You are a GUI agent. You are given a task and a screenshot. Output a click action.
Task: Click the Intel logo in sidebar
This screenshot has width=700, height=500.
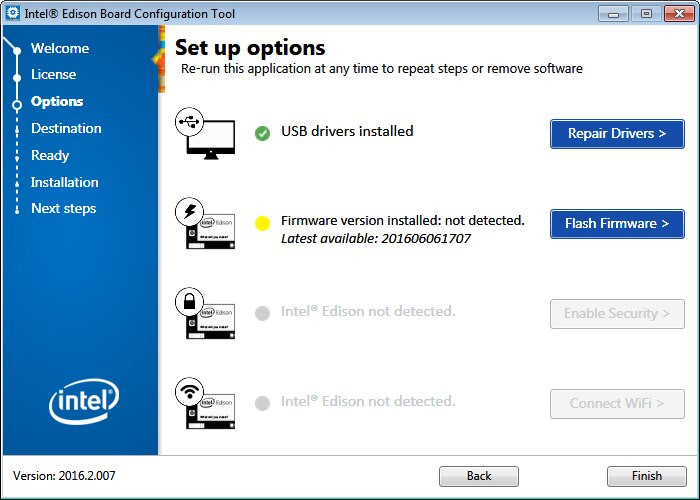[84, 402]
